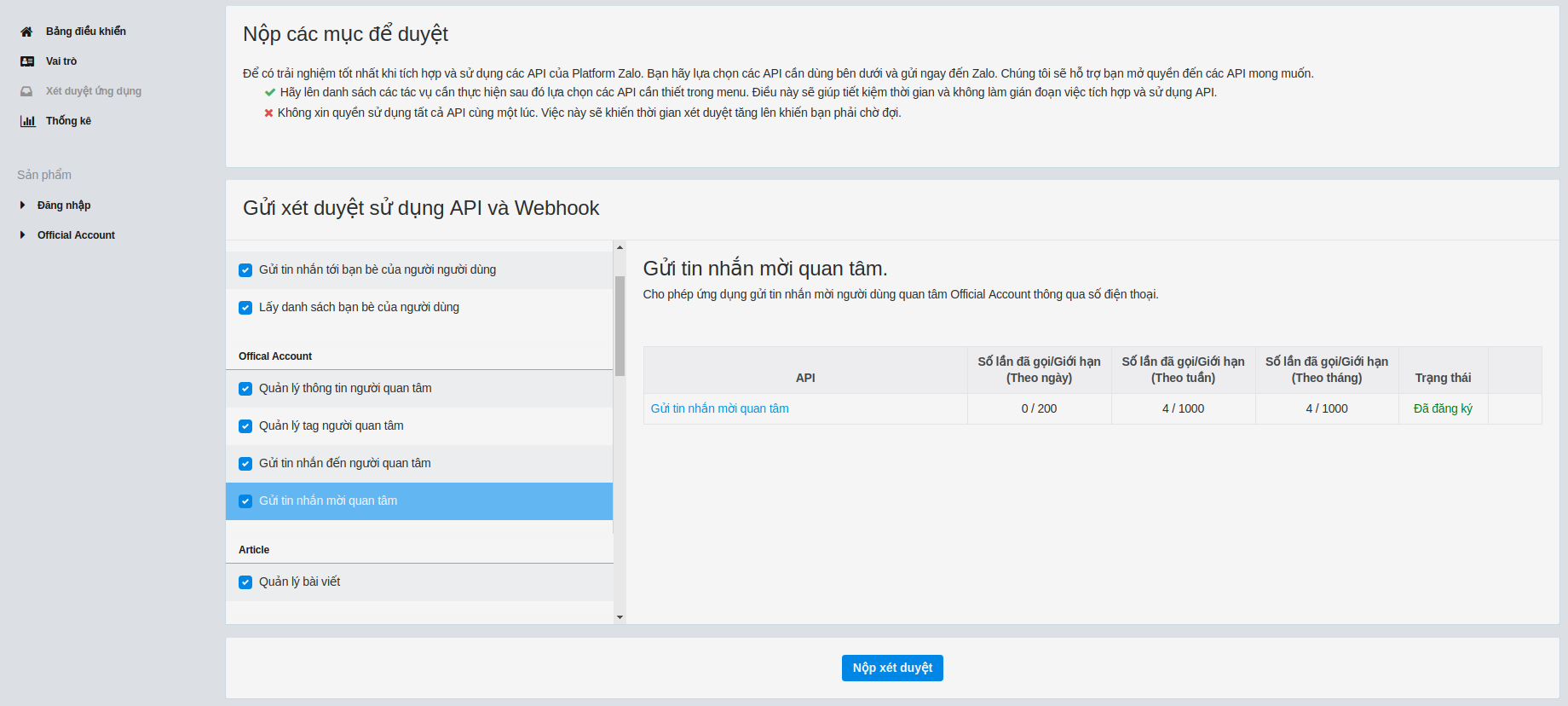Toggle the Quản lý bài viết checkbox

(245, 582)
